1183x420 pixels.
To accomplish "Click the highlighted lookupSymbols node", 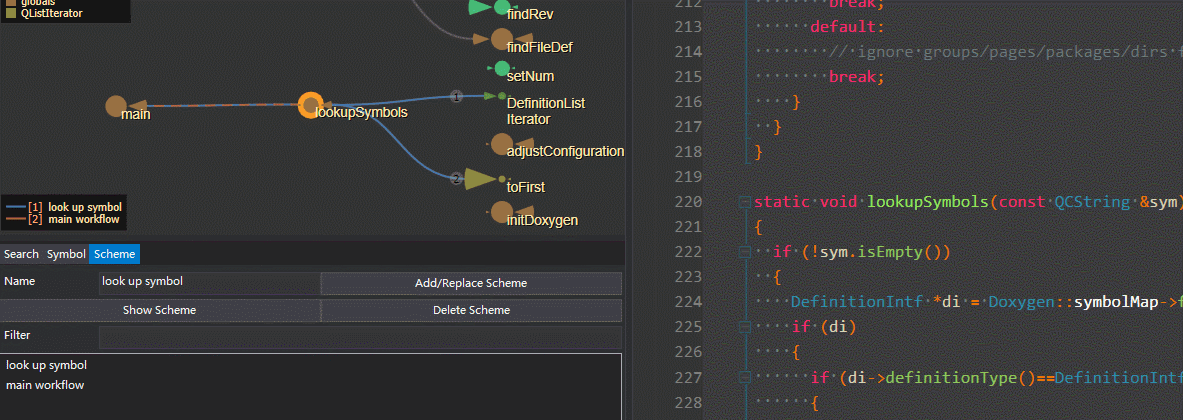I will [x=311, y=106].
